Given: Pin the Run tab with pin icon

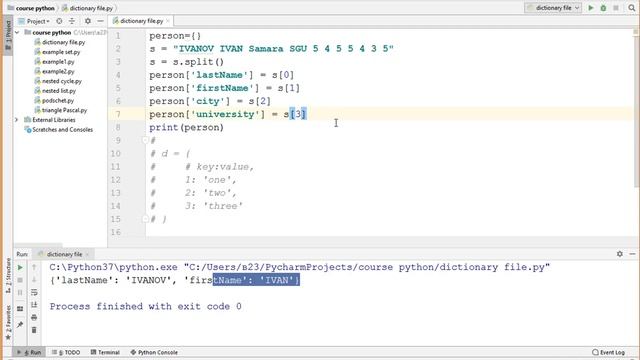Looking at the screenshot, I should point(20,324).
